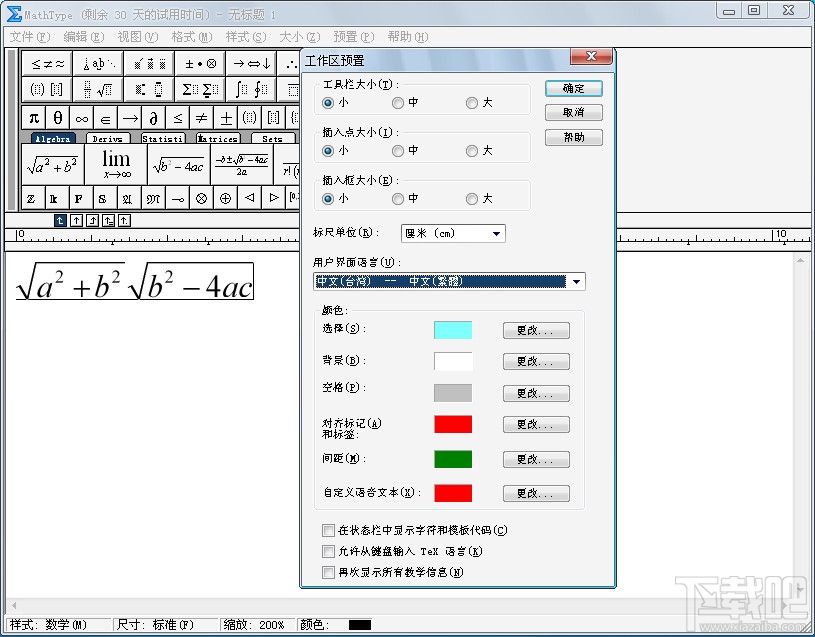Check show characters and template codes in status bar
Screen dimensions: 815x637
tap(328, 530)
